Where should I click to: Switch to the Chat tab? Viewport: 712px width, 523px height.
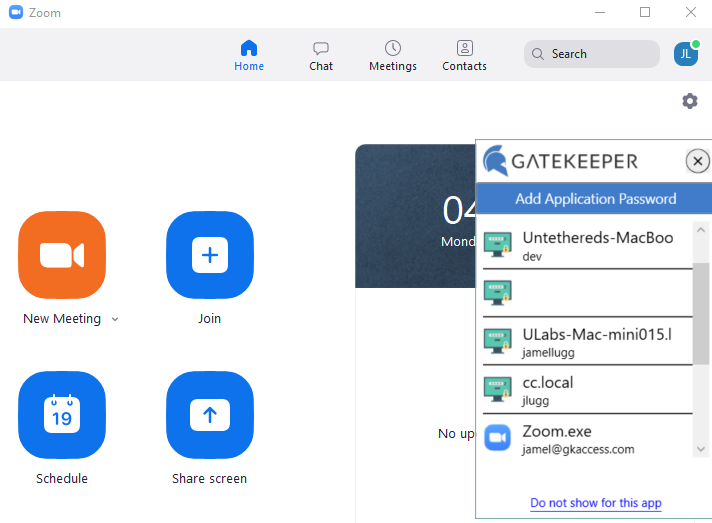click(x=321, y=55)
